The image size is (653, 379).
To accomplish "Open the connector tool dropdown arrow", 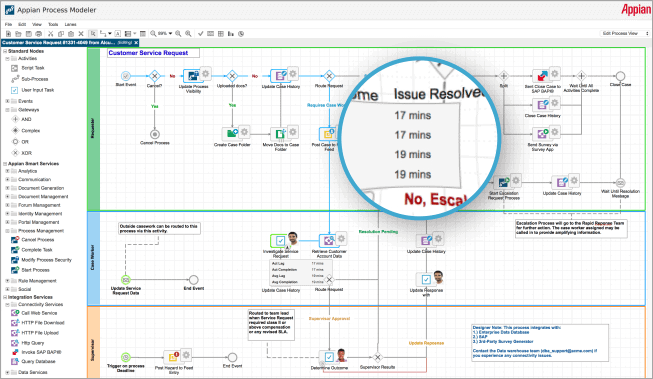I will click(x=110, y=34).
